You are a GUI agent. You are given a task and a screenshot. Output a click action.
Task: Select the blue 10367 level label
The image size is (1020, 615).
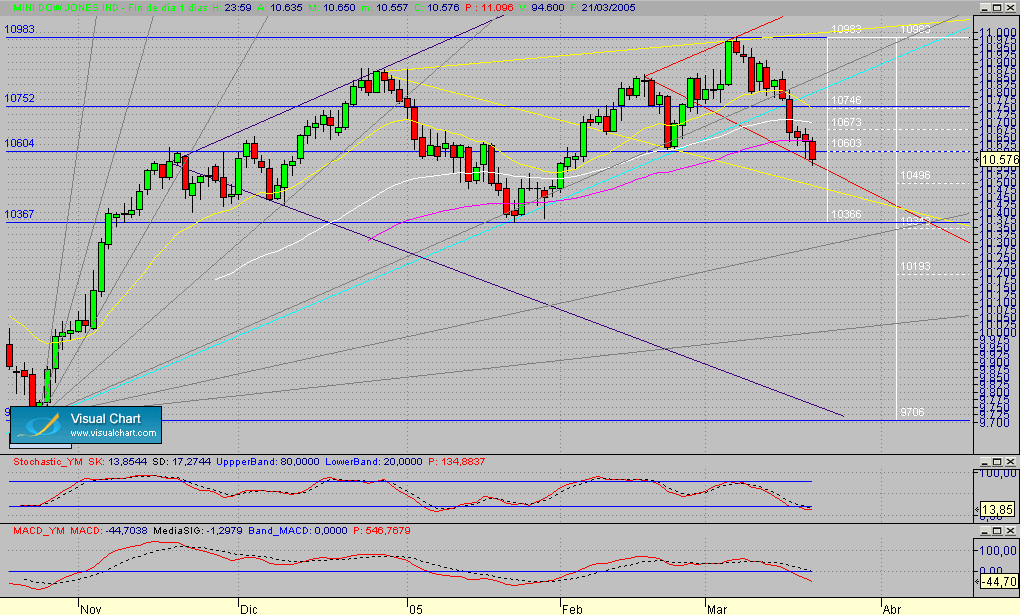[20, 214]
